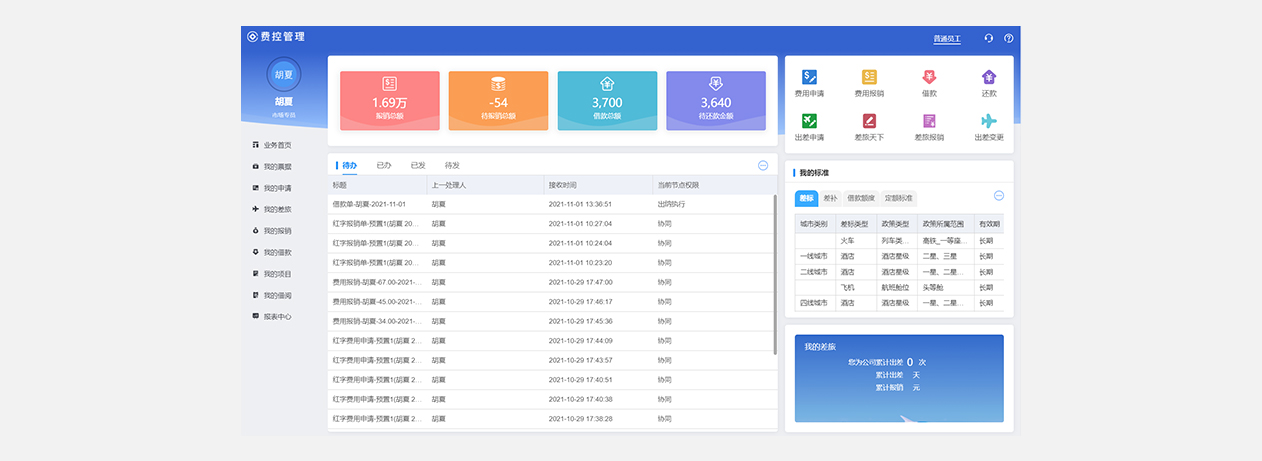Open the 借款 icon in shortcuts

[929, 77]
